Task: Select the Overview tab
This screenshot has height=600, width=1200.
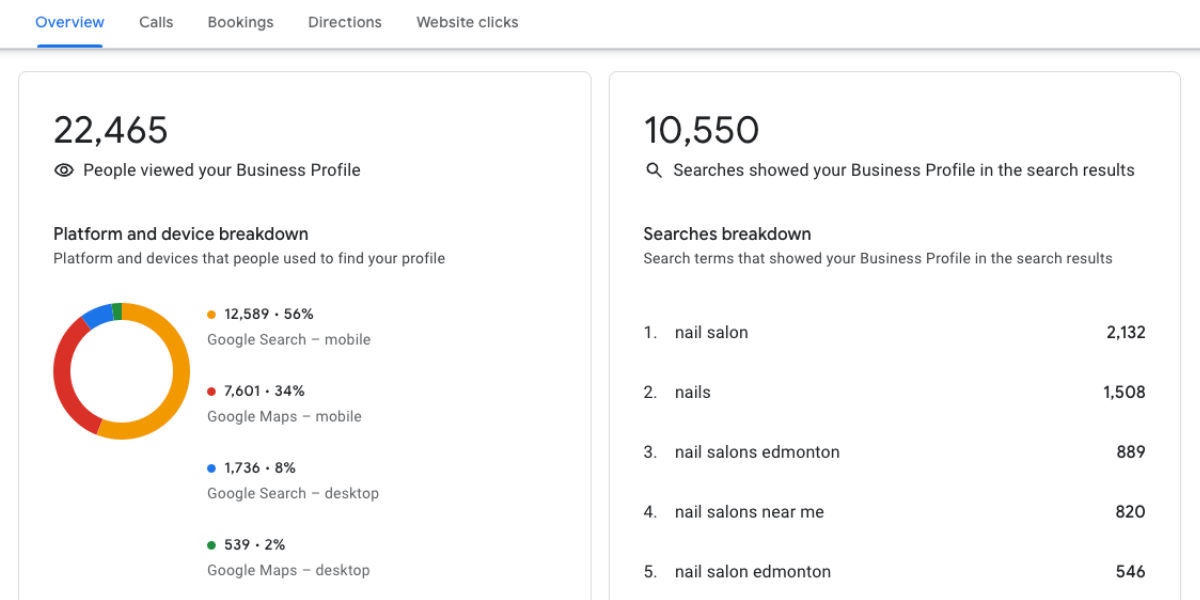Action: (69, 22)
